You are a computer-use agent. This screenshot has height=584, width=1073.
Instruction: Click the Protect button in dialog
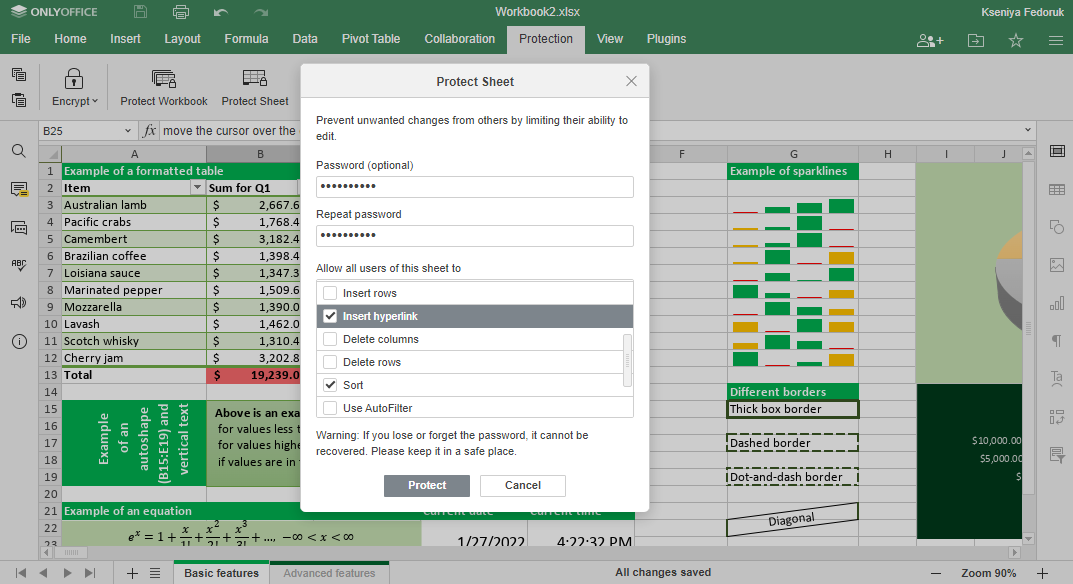click(x=427, y=485)
